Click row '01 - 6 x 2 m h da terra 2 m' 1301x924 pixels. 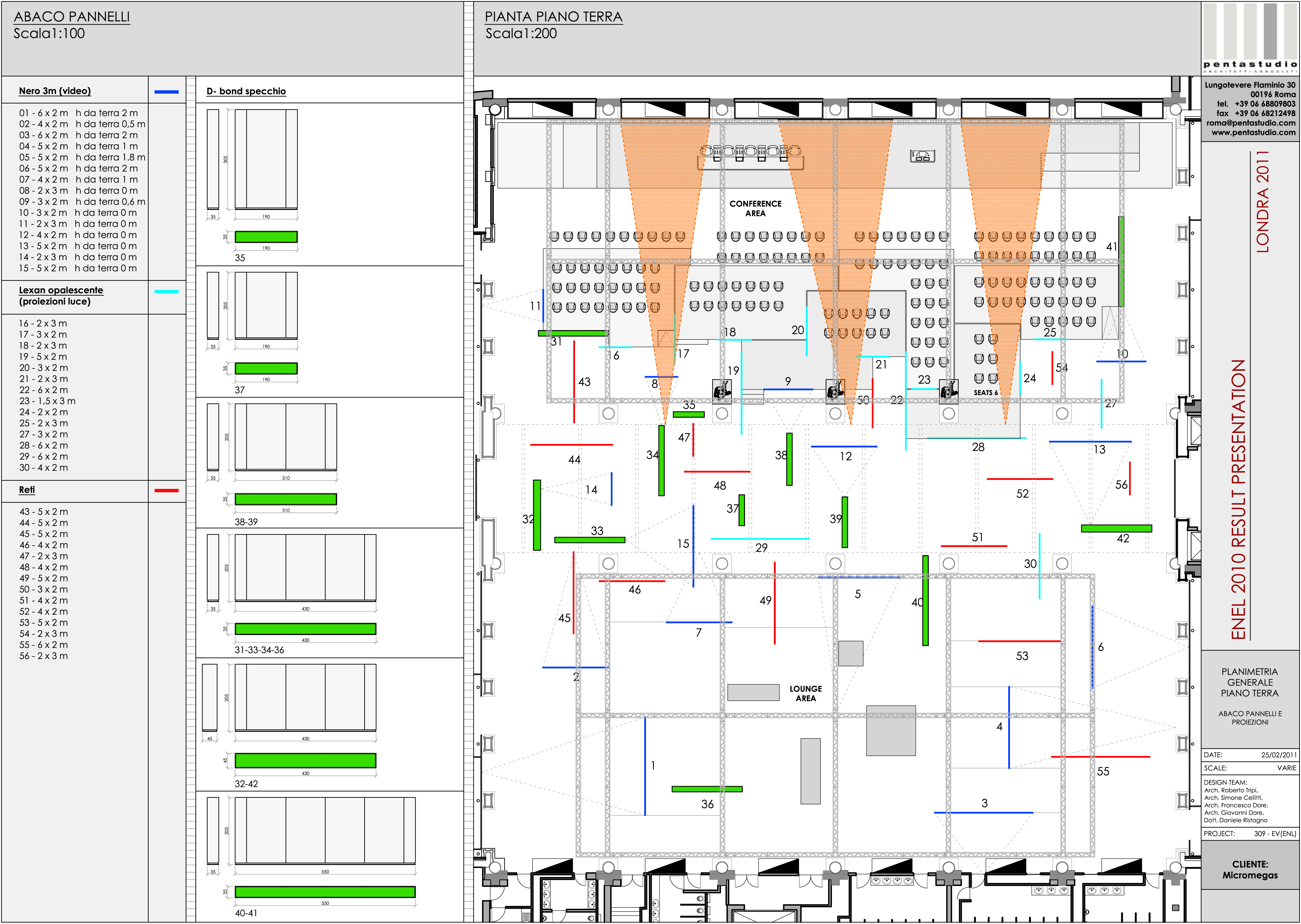79,113
